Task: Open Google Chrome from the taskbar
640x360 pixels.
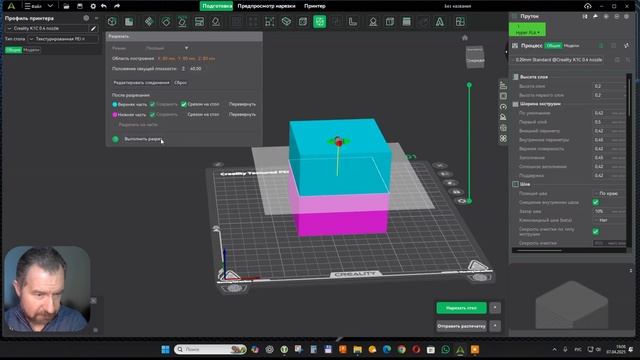Action: point(402,350)
